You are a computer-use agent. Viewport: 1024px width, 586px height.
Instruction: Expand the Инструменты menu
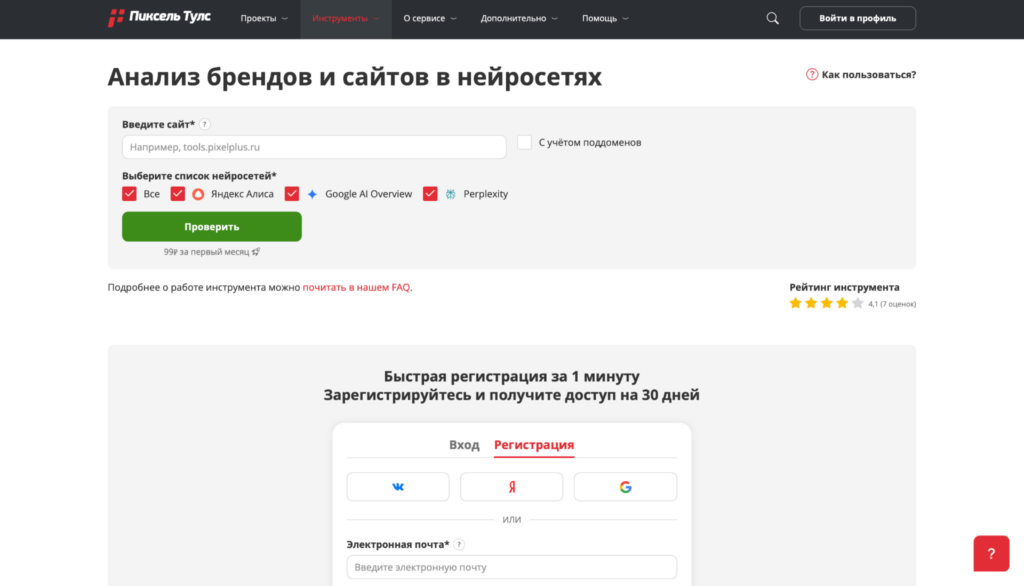(345, 18)
